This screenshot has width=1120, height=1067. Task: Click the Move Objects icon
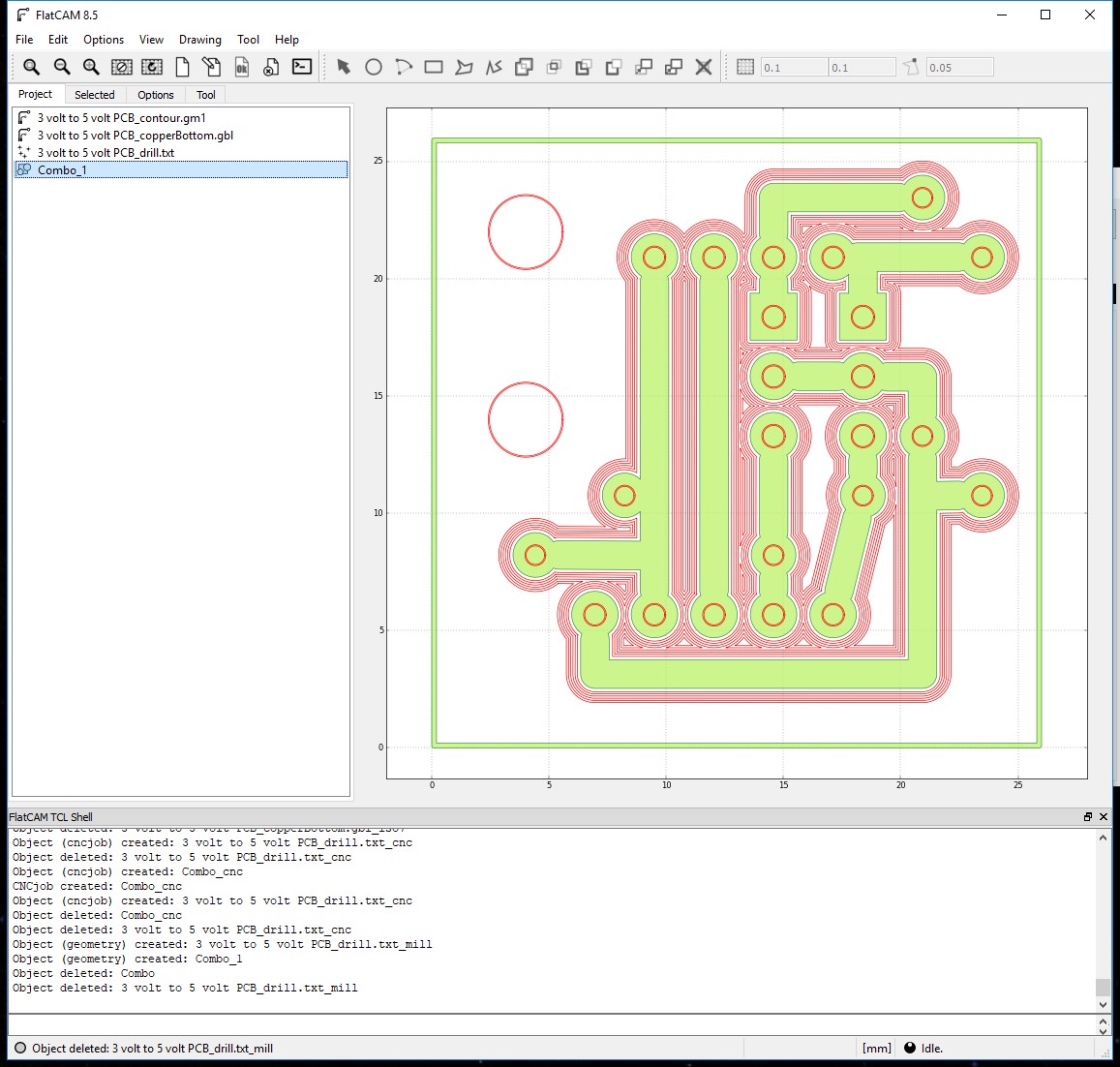pos(644,67)
